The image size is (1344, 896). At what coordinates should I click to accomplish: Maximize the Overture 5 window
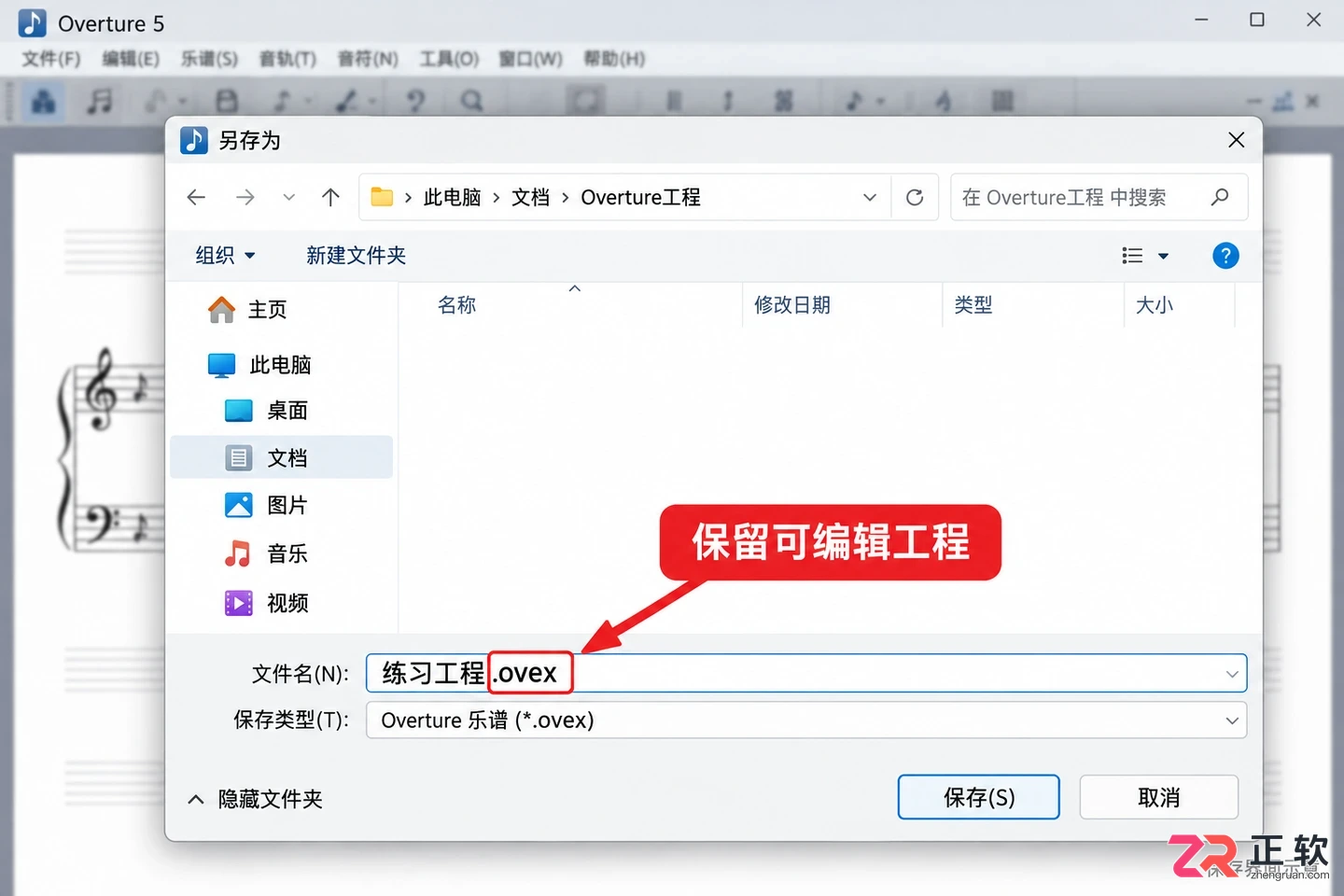pyautogui.click(x=1257, y=20)
